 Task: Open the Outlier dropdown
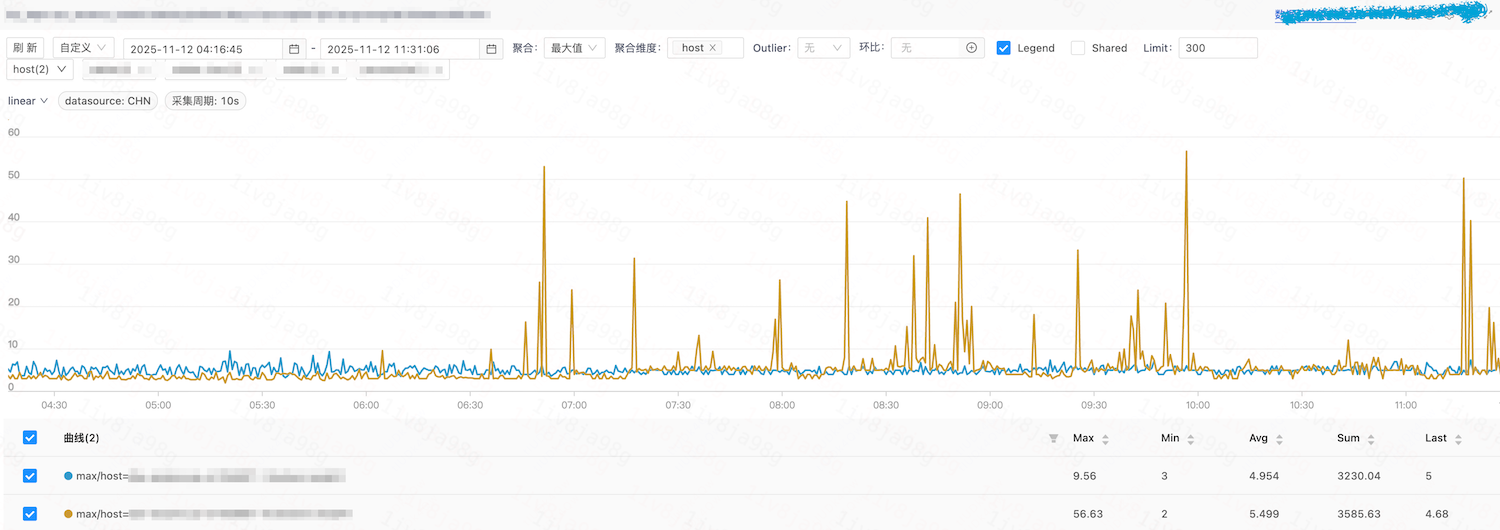point(823,48)
